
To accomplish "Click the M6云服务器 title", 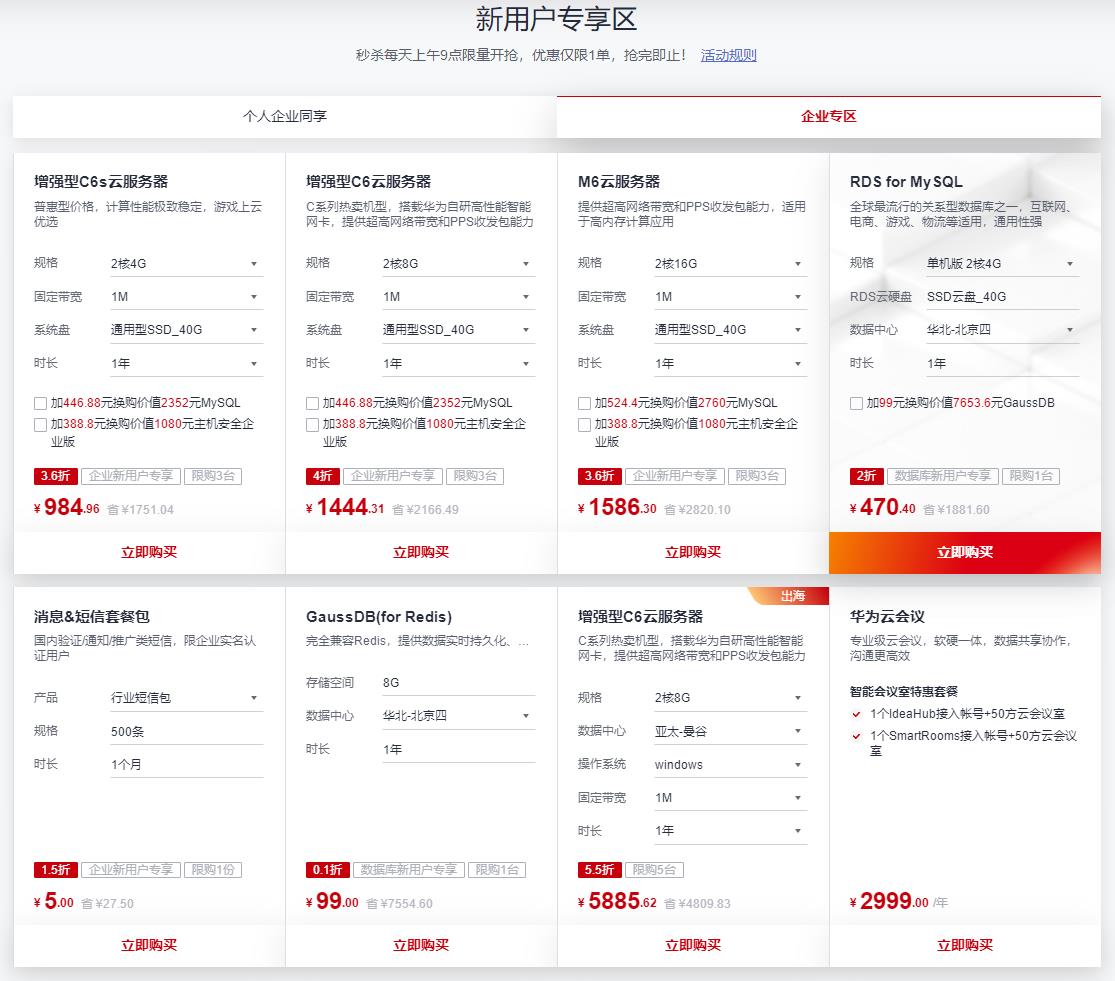I will point(619,182).
